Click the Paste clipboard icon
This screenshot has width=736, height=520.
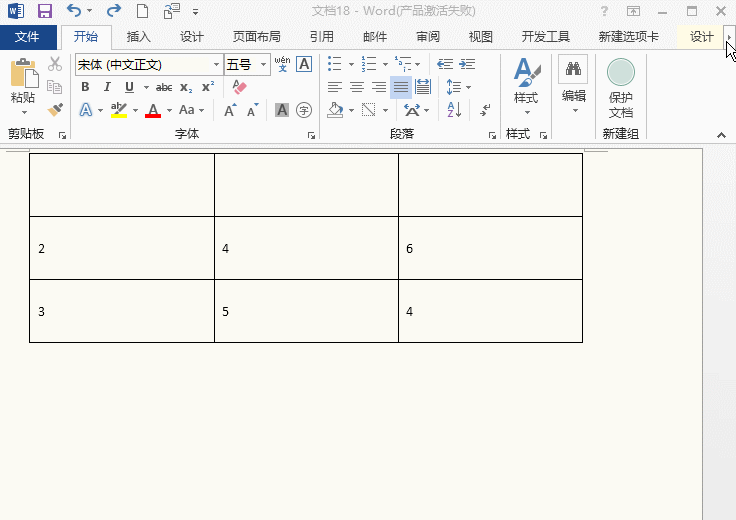(23, 73)
